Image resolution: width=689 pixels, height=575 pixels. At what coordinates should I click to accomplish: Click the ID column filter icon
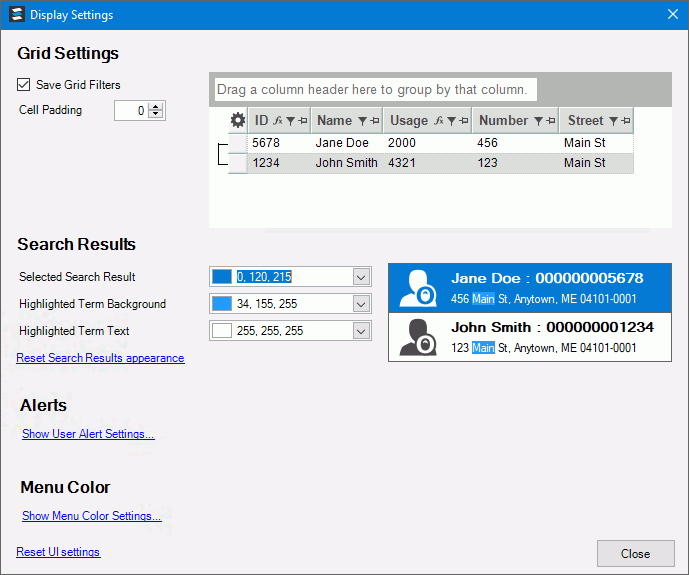click(x=290, y=121)
